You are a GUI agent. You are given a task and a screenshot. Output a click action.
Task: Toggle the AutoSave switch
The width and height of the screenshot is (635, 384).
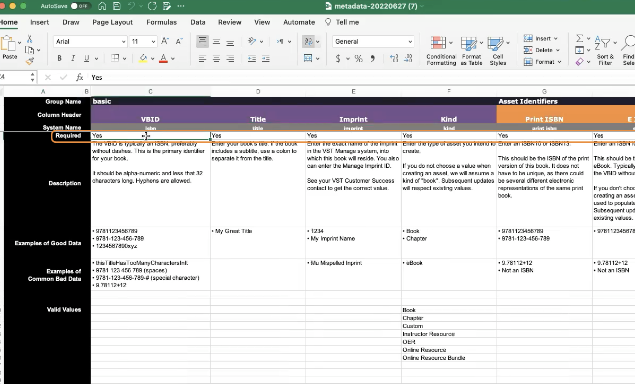(80, 6)
